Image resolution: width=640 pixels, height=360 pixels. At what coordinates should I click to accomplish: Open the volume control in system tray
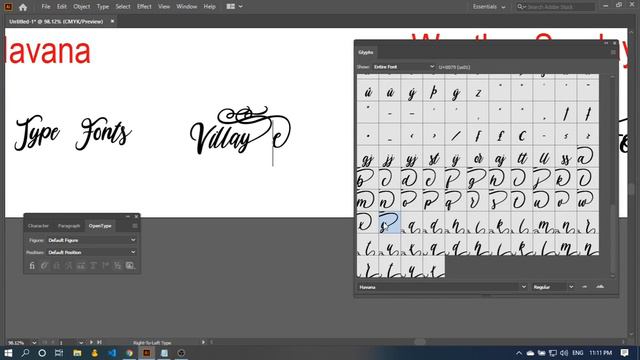(x=564, y=353)
